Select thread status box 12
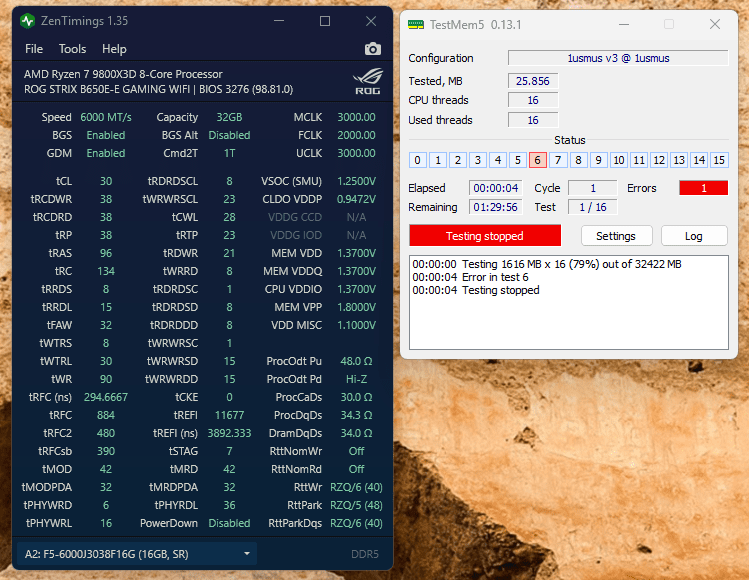Screen dimensions: 749x580 [x=659, y=160]
